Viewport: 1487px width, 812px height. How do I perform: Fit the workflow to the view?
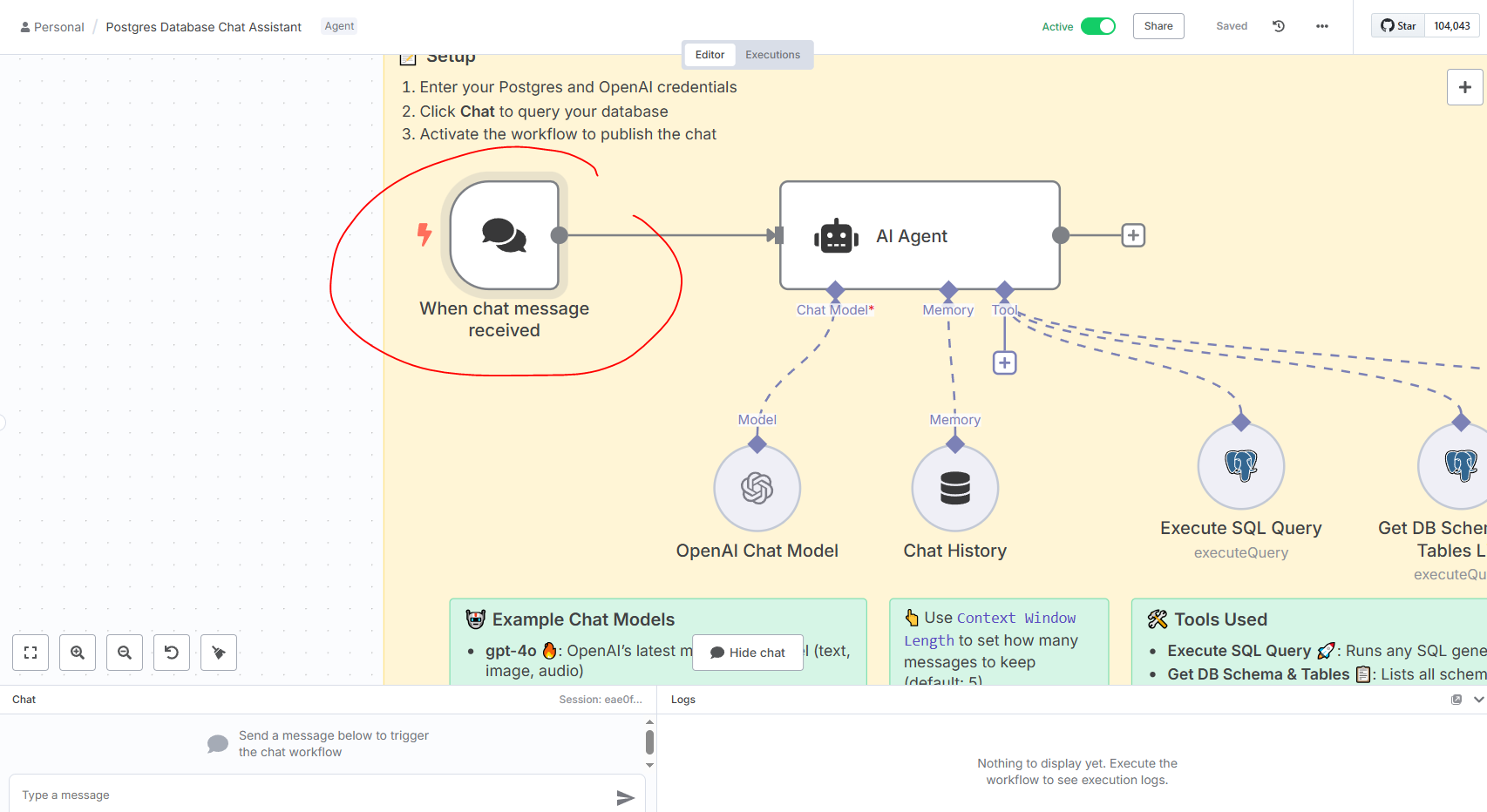pyautogui.click(x=30, y=652)
